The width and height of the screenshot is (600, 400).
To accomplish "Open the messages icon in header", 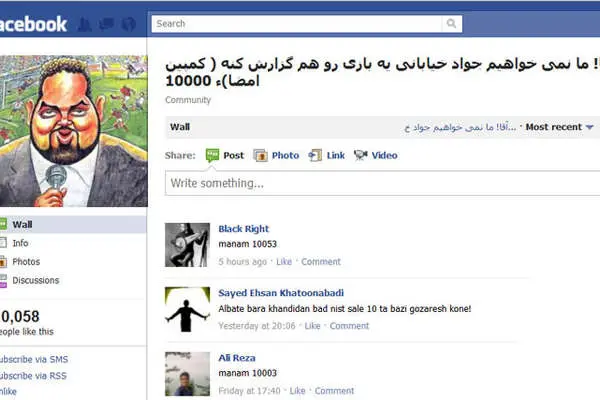I will point(106,24).
